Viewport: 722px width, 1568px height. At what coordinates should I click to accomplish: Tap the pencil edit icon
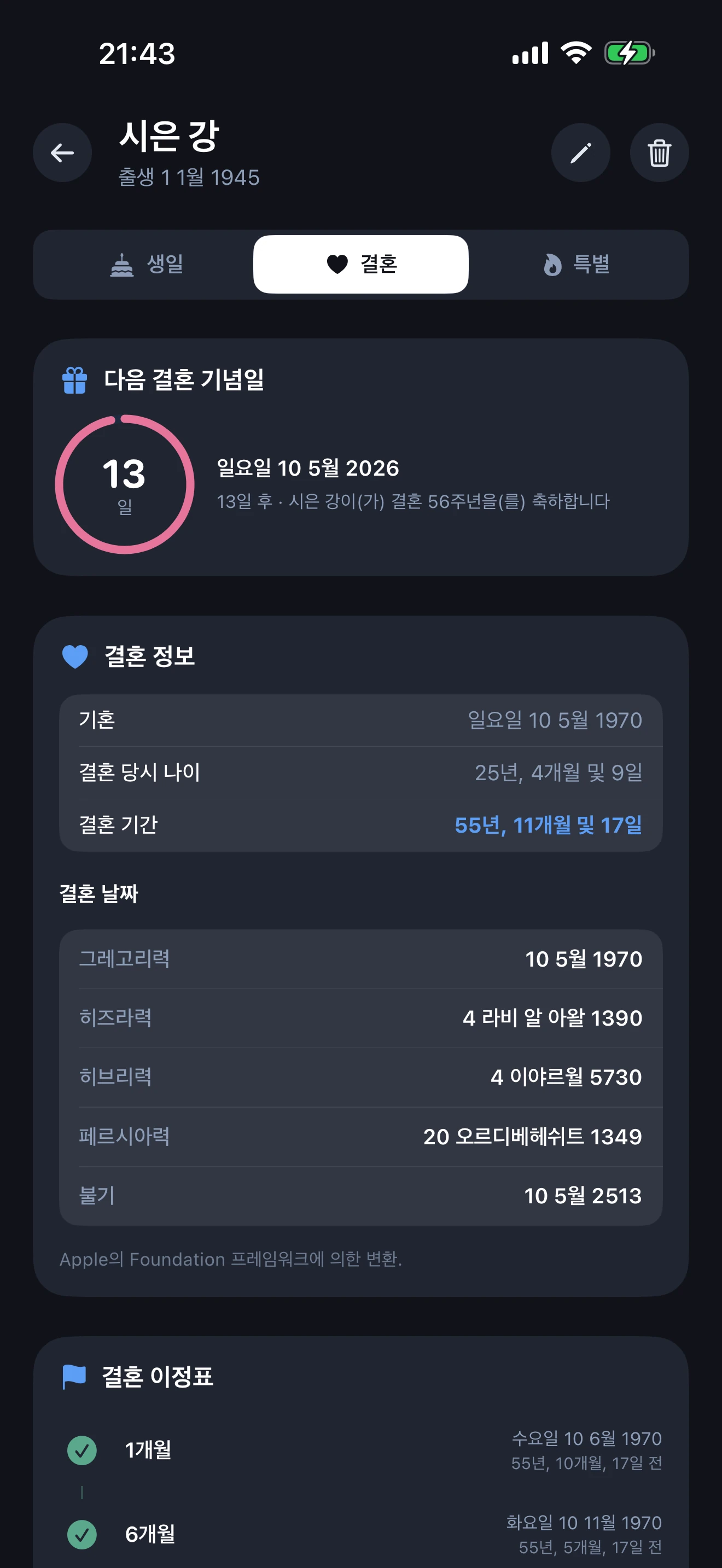pos(580,153)
